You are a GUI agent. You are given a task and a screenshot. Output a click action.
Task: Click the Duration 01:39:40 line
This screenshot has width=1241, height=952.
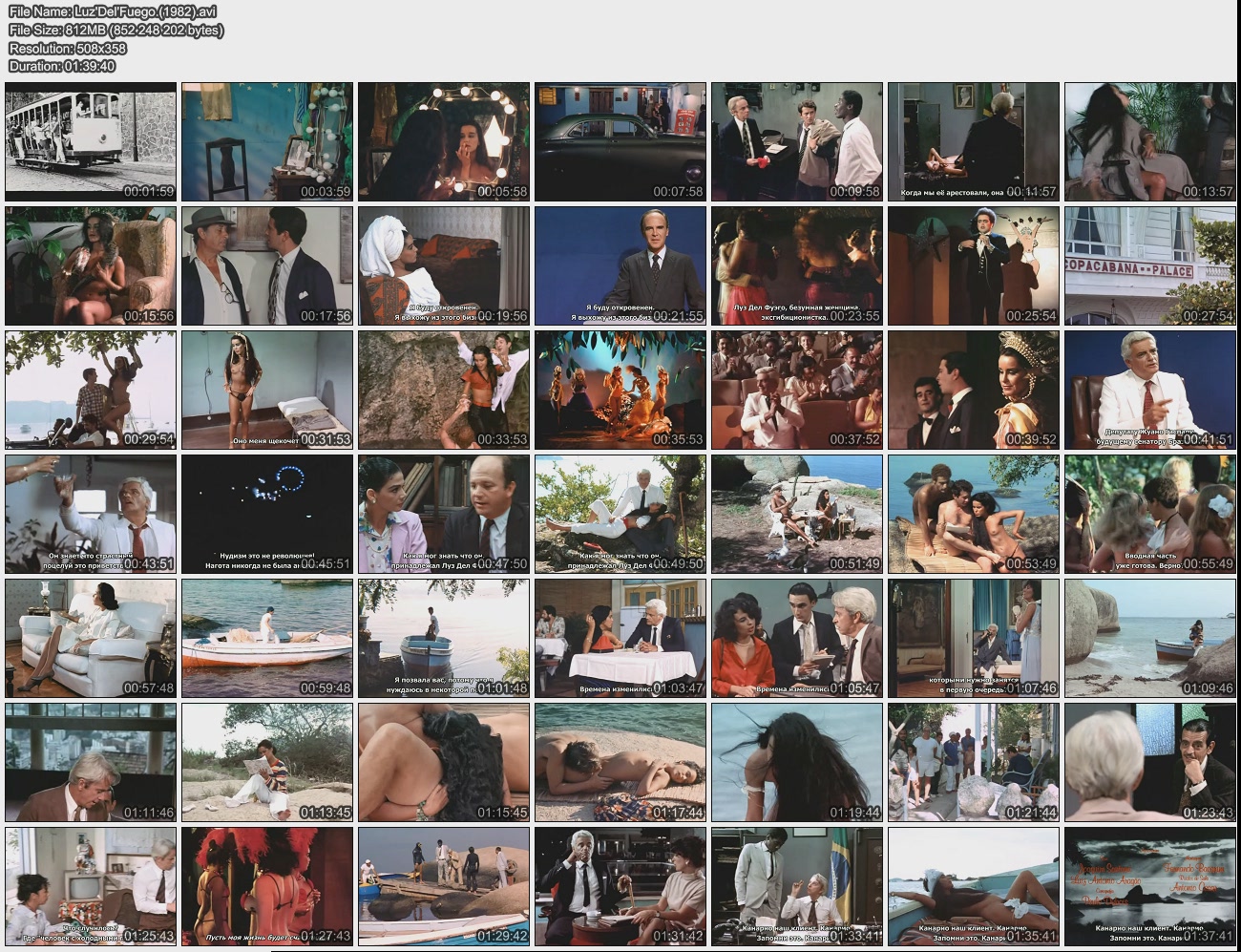(x=62, y=66)
